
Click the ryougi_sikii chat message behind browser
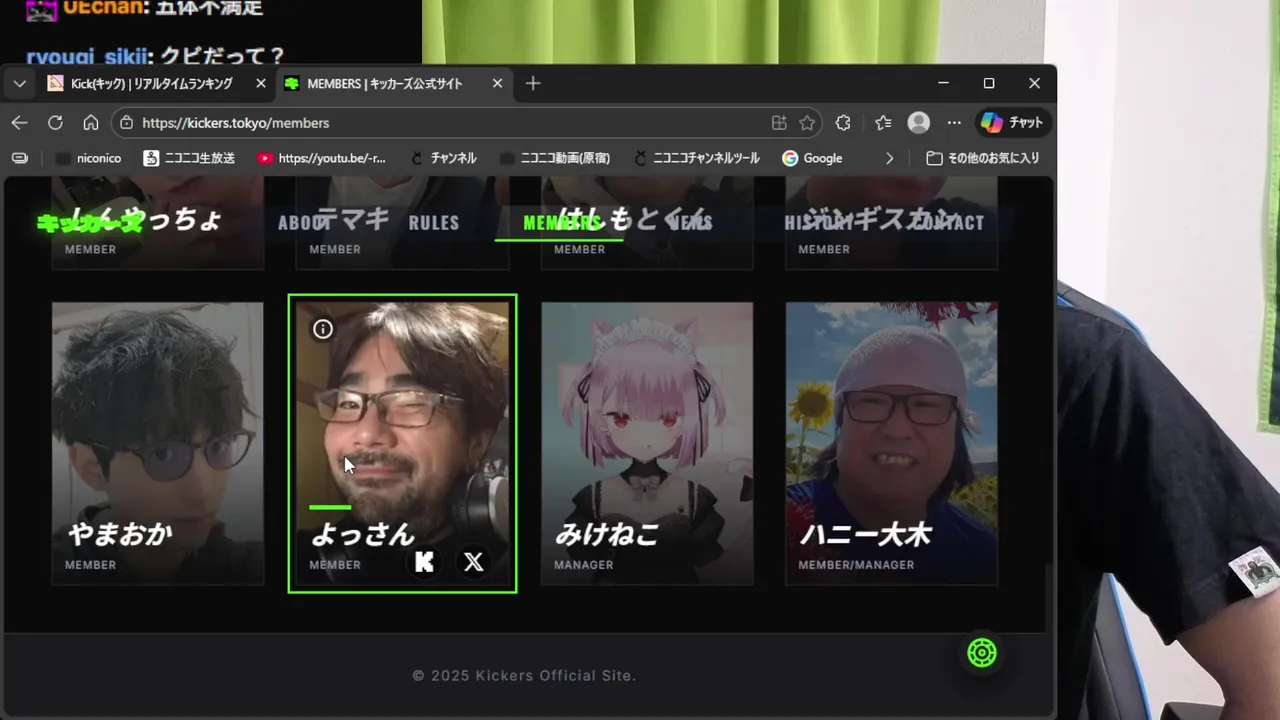(155, 56)
